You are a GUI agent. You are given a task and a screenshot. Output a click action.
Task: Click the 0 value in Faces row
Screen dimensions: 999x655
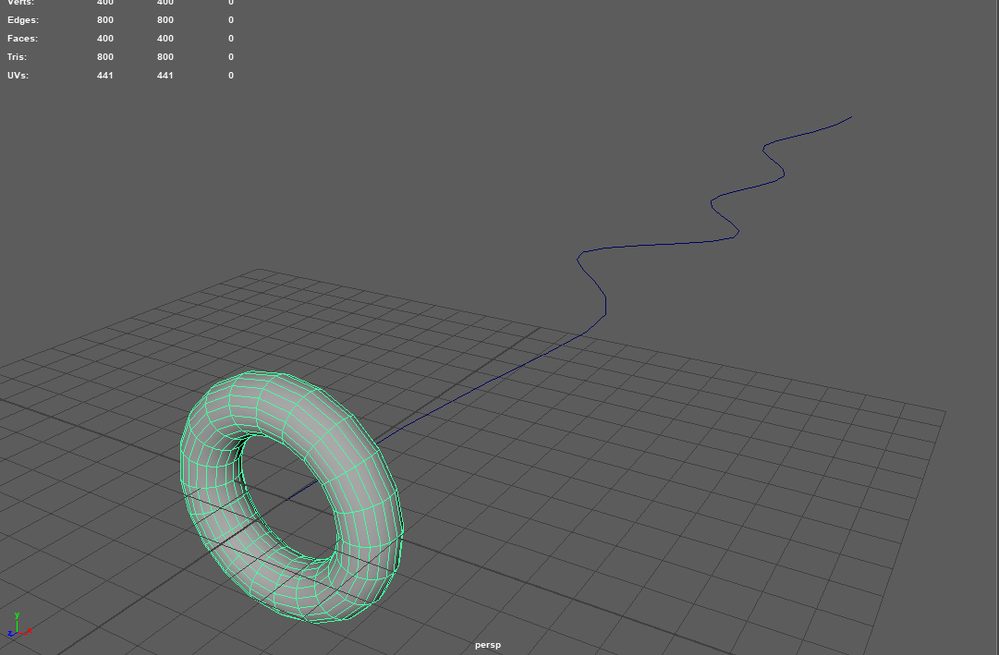pos(231,38)
